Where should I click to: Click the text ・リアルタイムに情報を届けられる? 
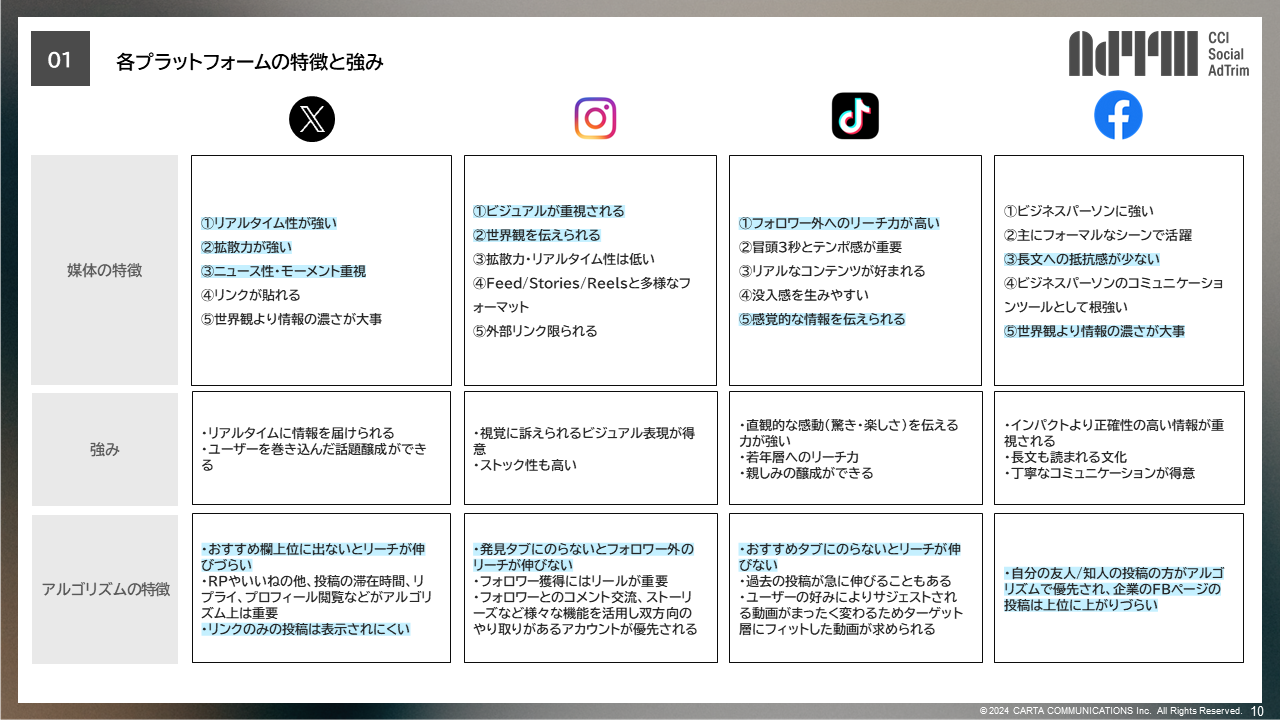point(298,433)
